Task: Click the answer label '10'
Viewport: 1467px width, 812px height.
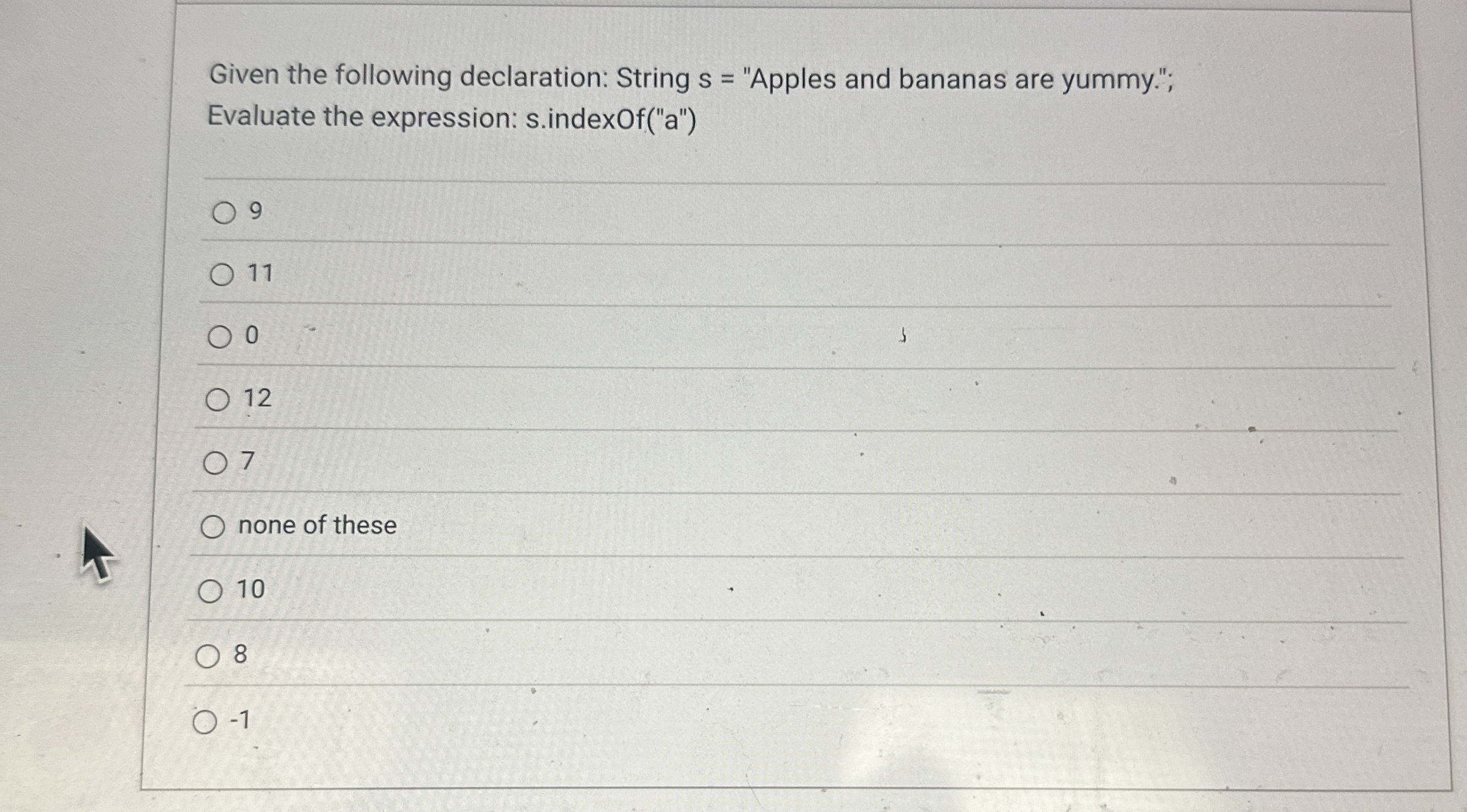Action: 250,590
